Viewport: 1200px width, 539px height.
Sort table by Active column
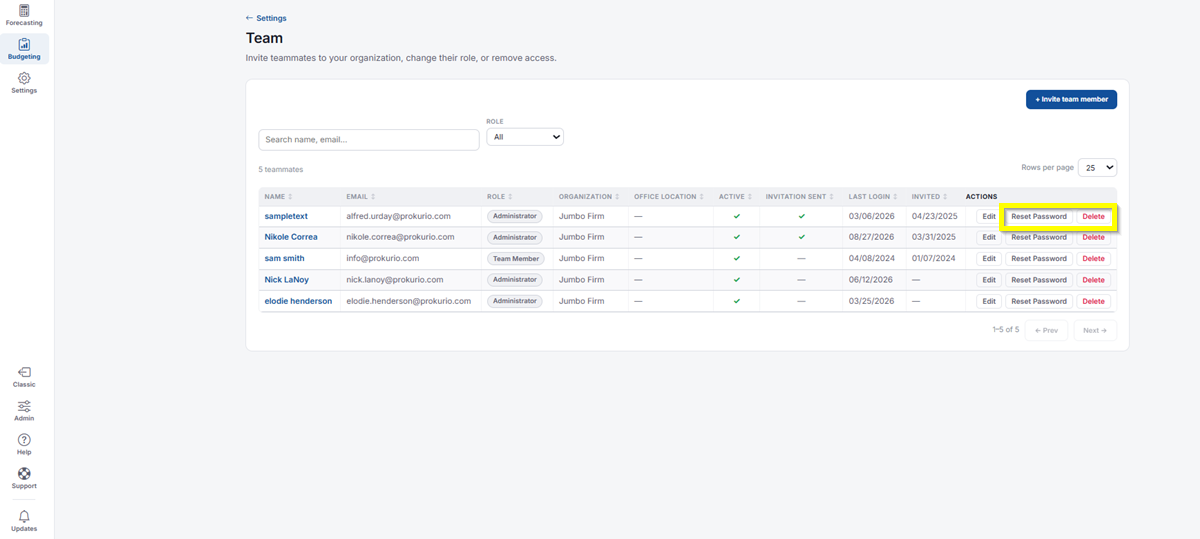(x=735, y=197)
